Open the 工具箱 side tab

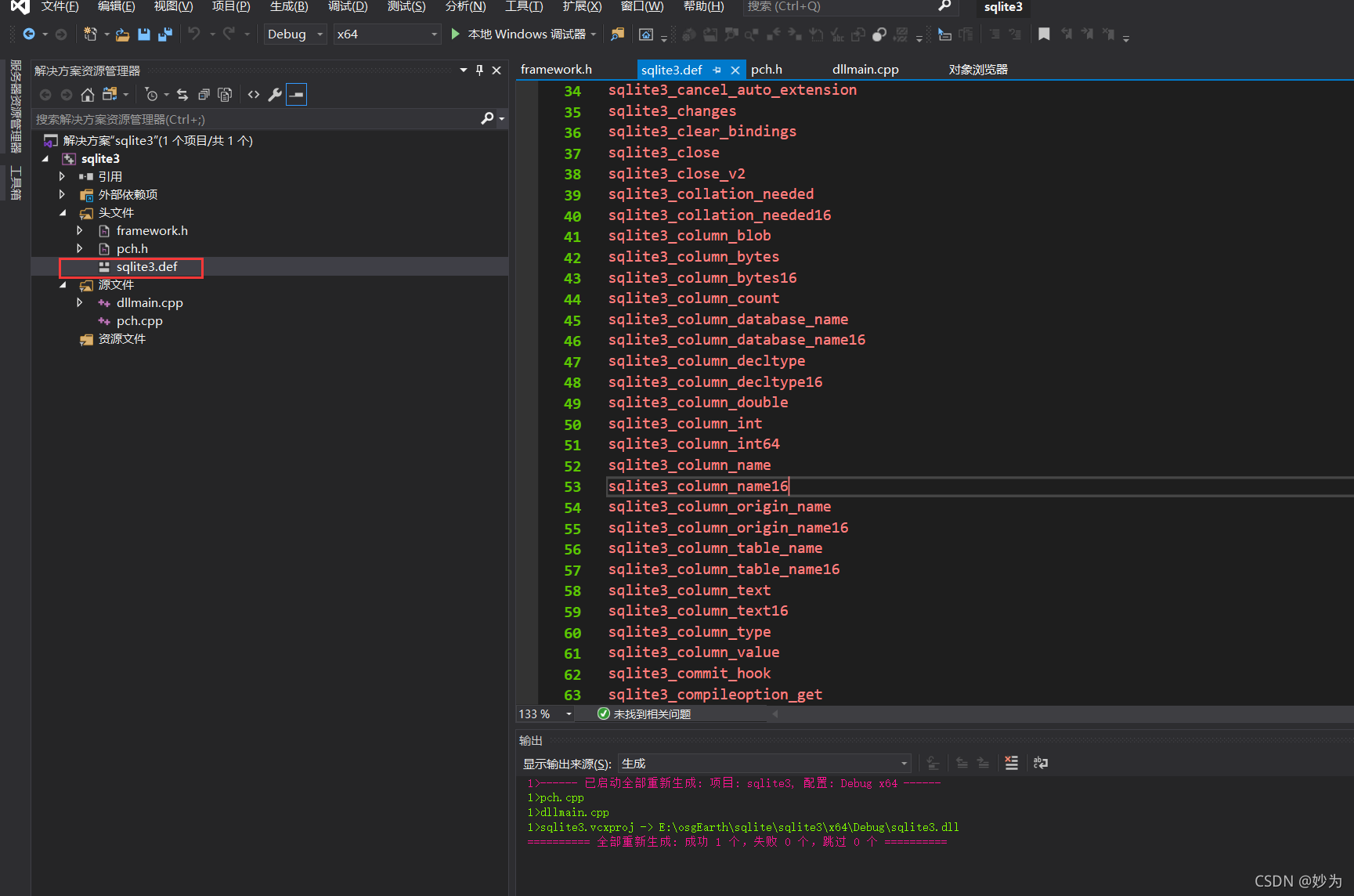coord(15,183)
